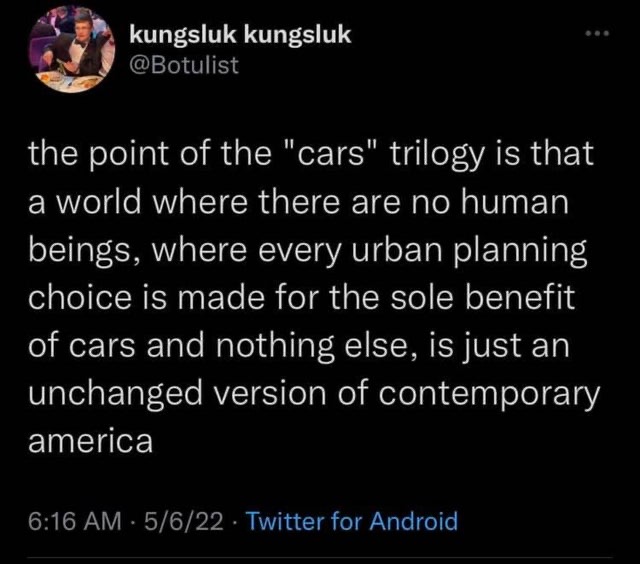Click the word unchanged in the tweet
Screen dimensions: 640x564
115,394
